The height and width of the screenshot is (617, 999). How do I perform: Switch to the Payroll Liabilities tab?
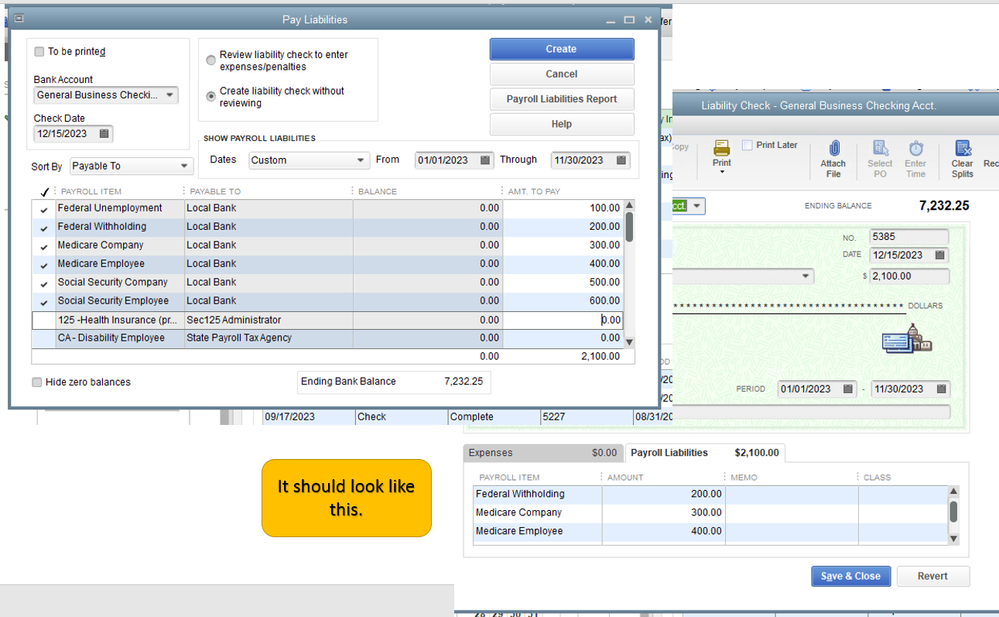point(705,453)
